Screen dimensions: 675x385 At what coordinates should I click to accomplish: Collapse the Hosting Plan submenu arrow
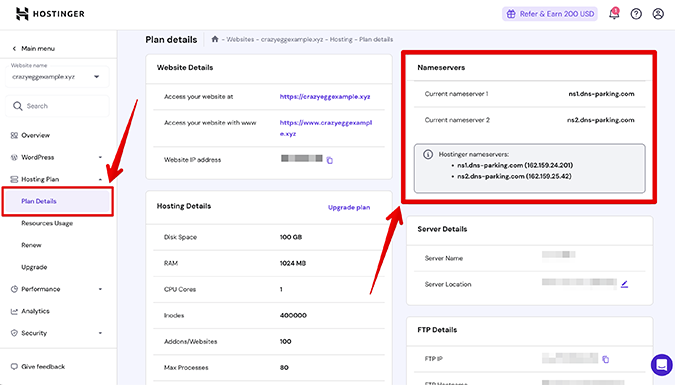[x=100, y=179]
